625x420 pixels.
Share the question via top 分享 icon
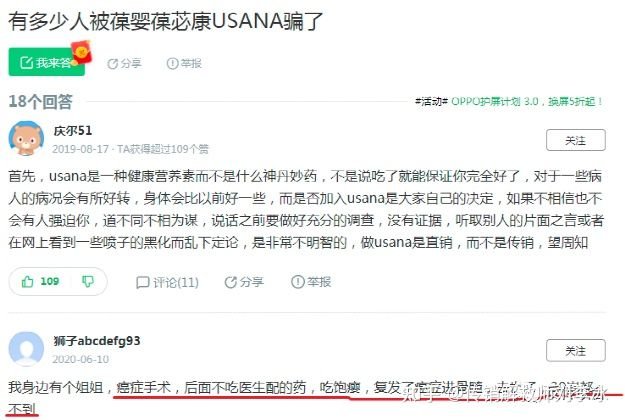tap(124, 63)
